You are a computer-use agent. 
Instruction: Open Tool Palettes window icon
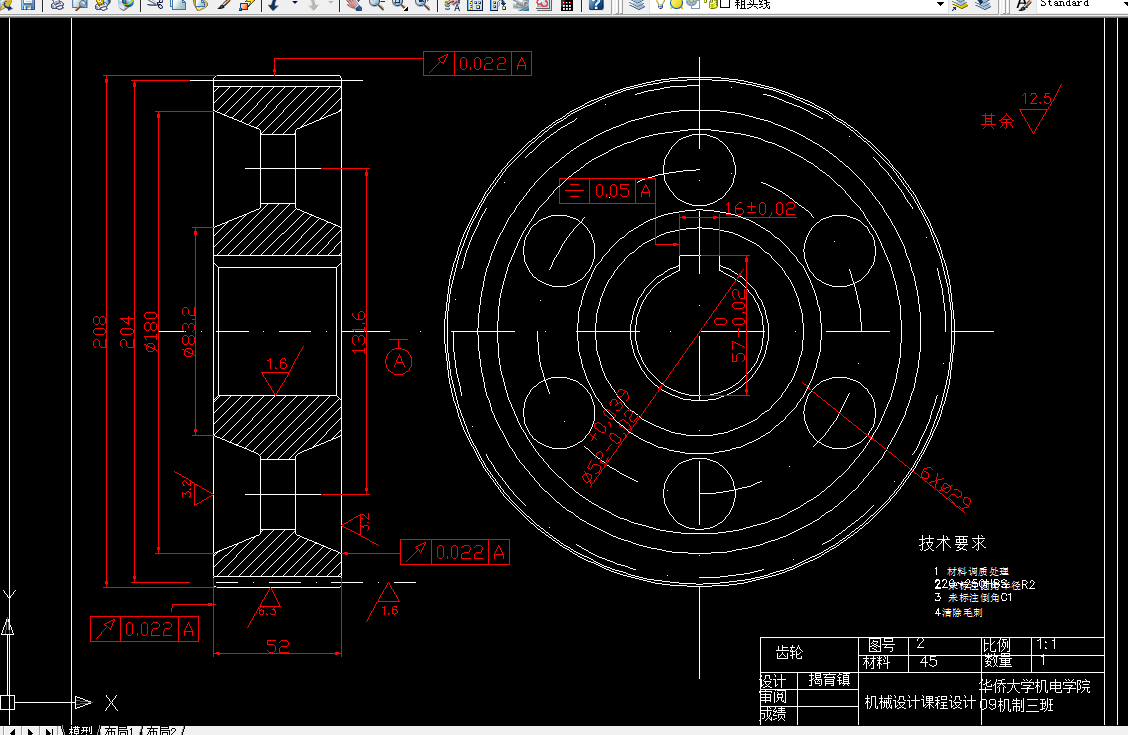498,4
